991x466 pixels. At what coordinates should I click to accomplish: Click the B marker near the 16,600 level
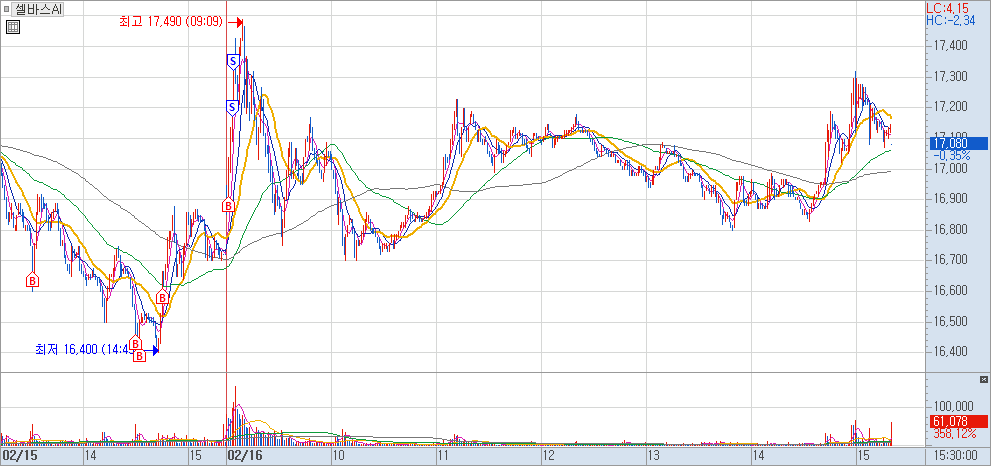tap(162, 297)
